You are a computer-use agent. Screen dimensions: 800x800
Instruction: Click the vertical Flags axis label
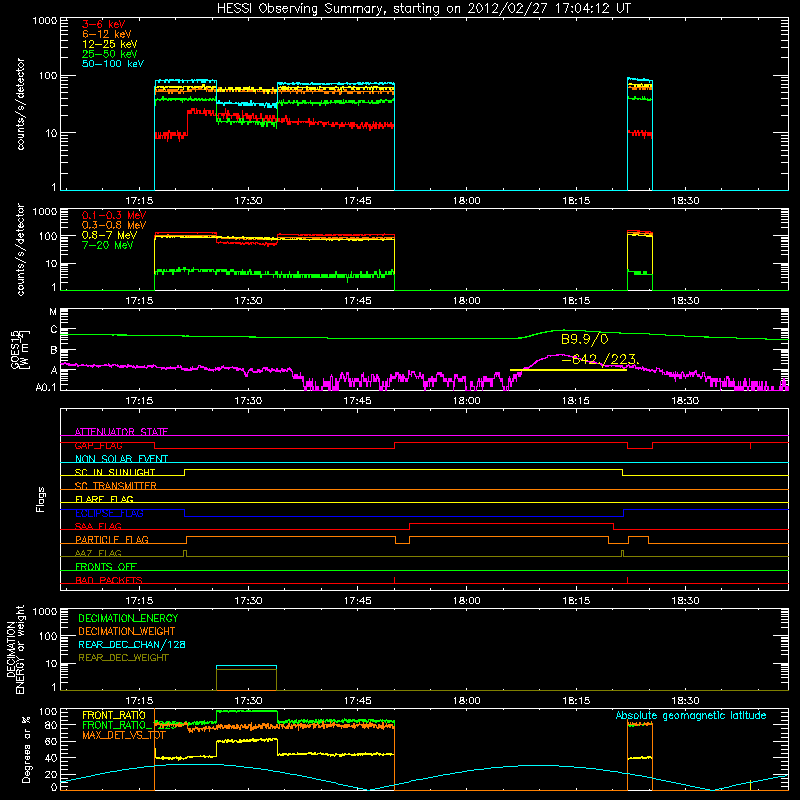point(41,499)
